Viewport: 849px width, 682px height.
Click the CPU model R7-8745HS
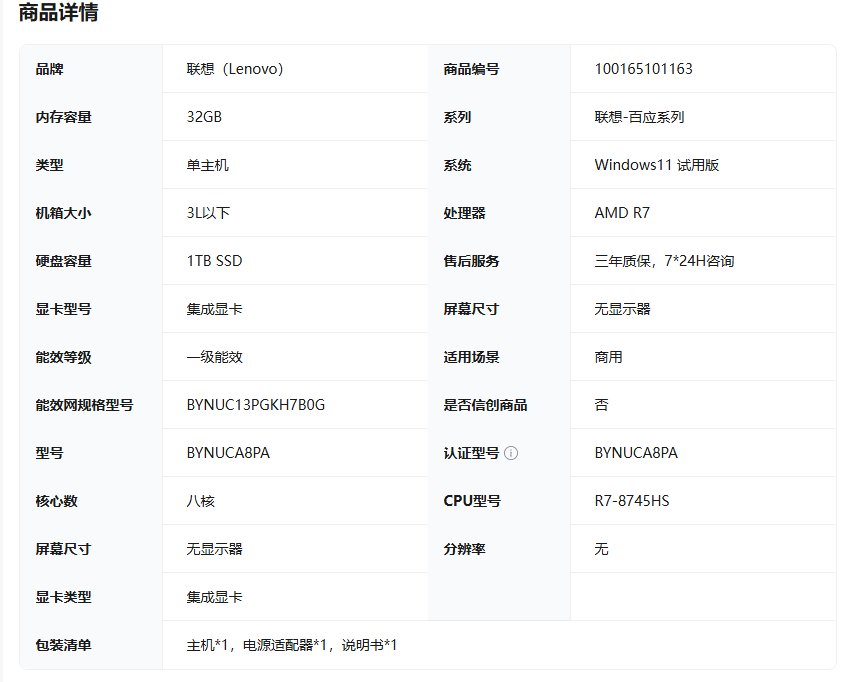tap(632, 501)
